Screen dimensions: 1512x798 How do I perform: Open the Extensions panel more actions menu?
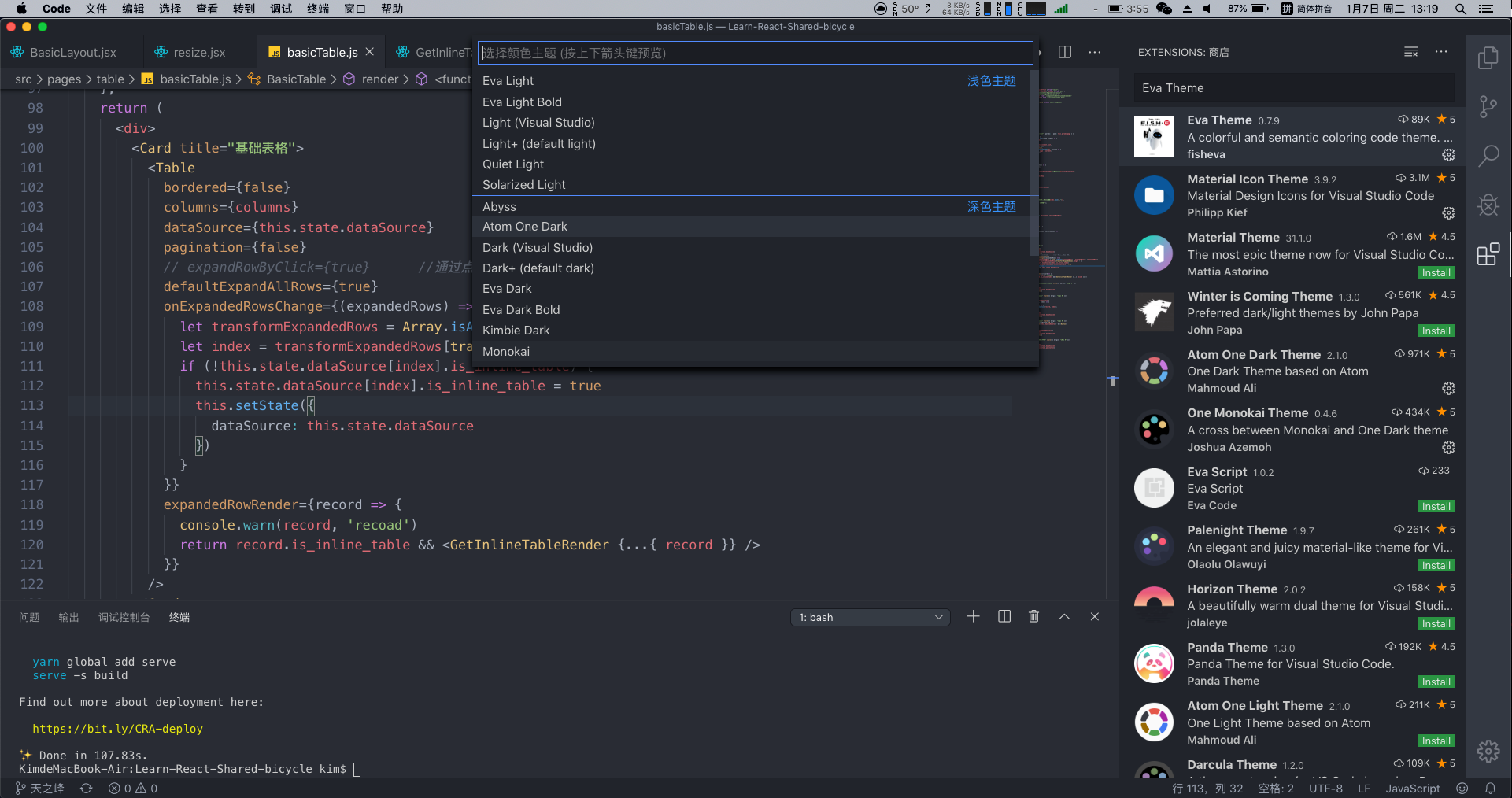(1441, 52)
